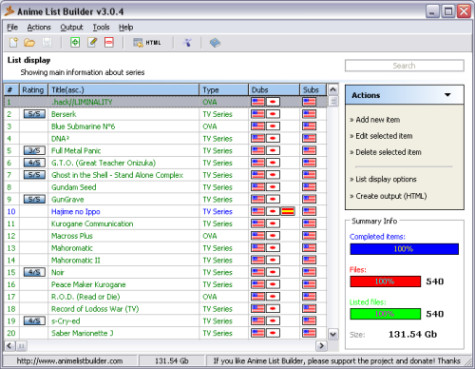Click the US dub flag in Berserk row
The image size is (475, 369).
coord(258,114)
